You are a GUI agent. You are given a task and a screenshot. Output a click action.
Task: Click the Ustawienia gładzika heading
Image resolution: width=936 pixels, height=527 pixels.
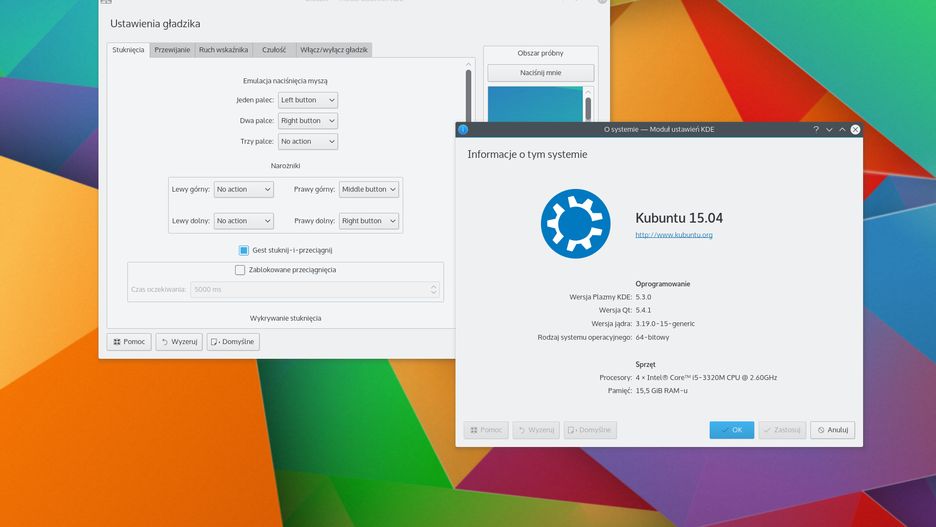click(x=155, y=24)
